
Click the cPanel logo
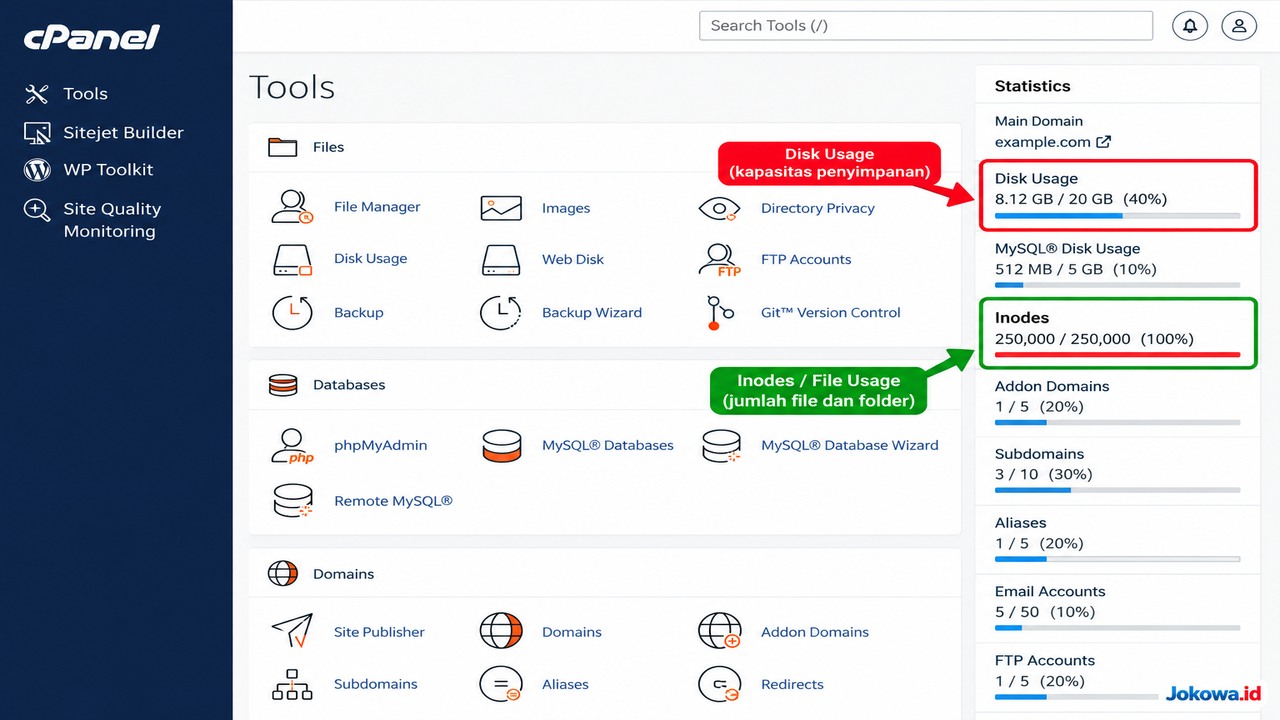point(91,37)
